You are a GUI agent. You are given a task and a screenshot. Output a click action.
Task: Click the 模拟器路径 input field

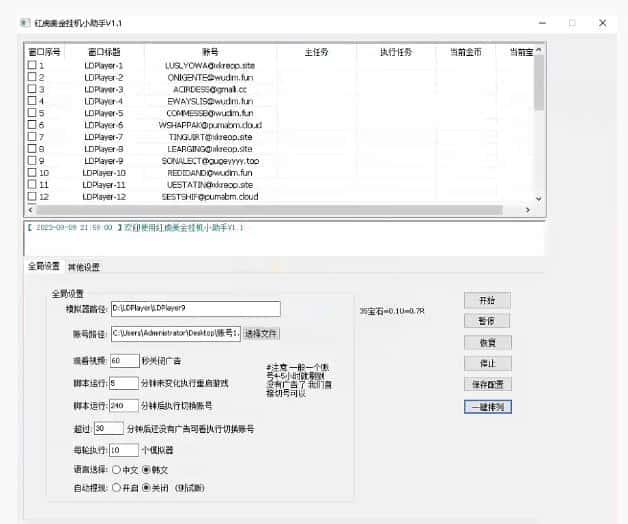tap(194, 309)
